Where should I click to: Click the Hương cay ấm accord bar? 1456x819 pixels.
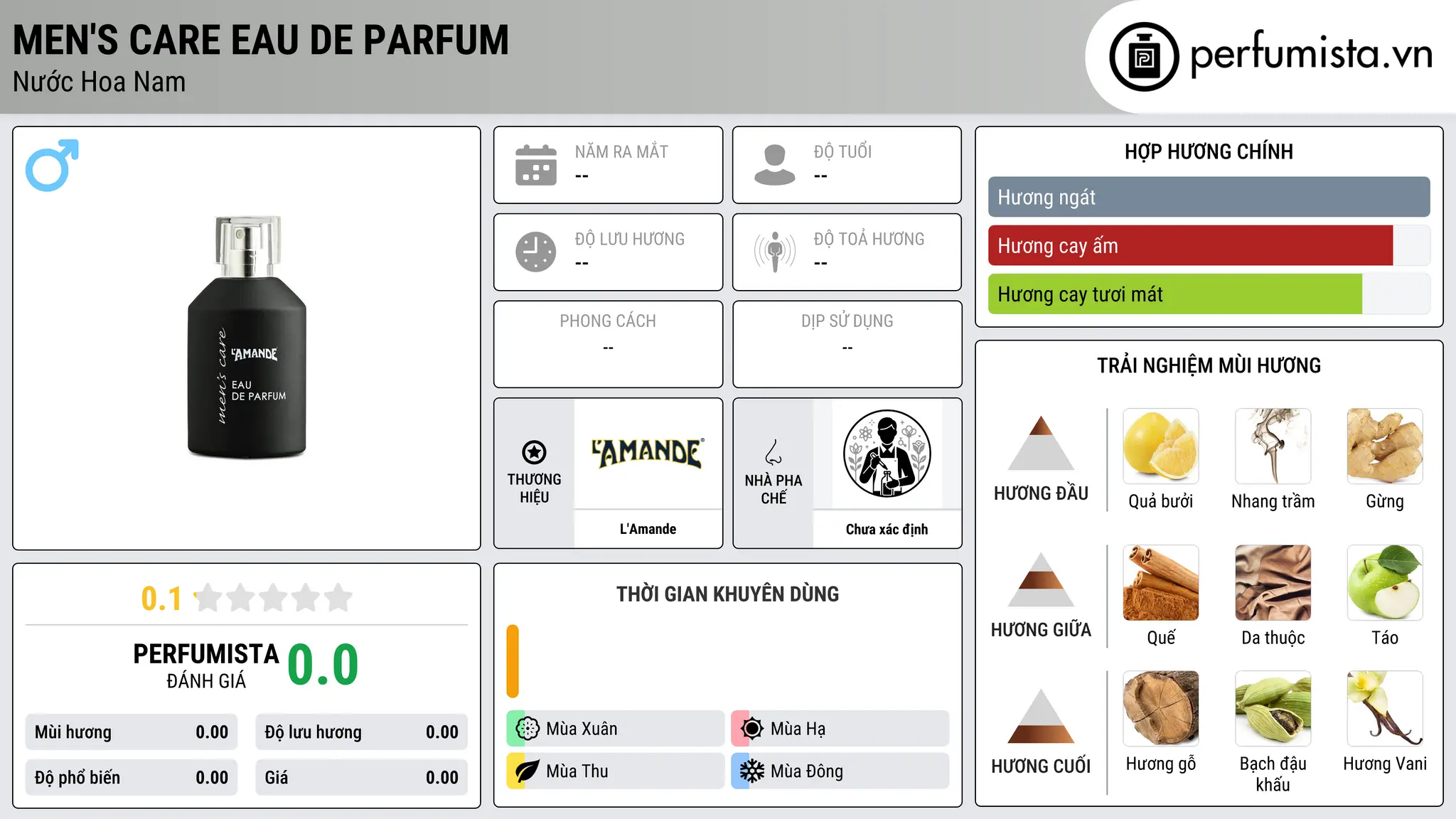1209,245
